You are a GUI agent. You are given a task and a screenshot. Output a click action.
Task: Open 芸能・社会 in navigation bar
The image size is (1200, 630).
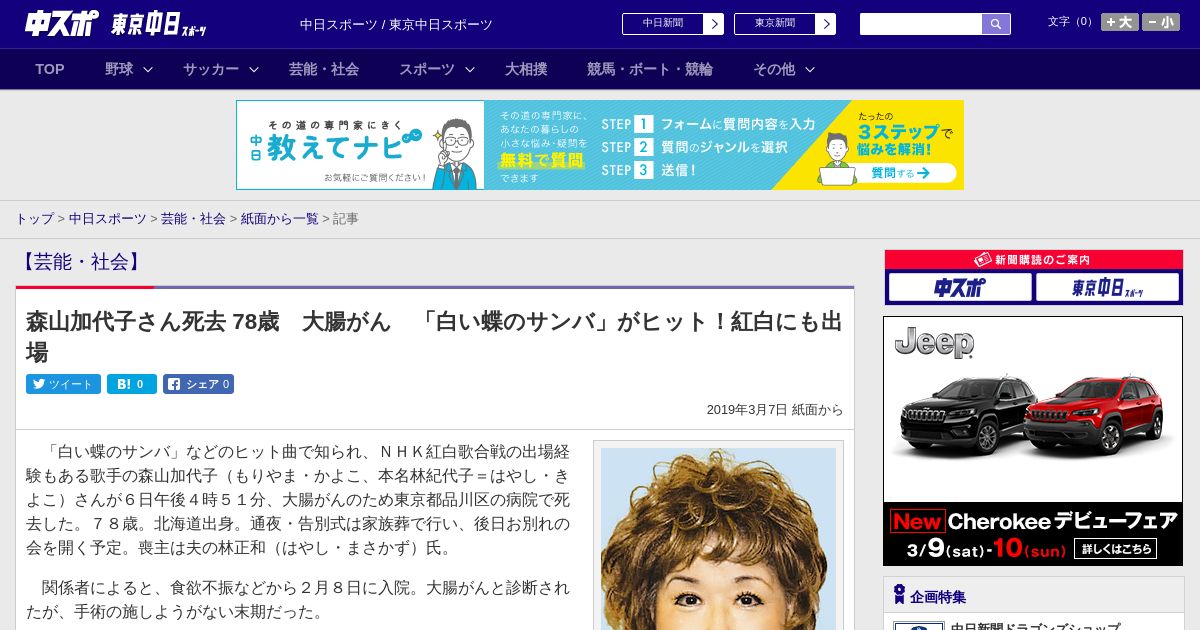[x=324, y=69]
